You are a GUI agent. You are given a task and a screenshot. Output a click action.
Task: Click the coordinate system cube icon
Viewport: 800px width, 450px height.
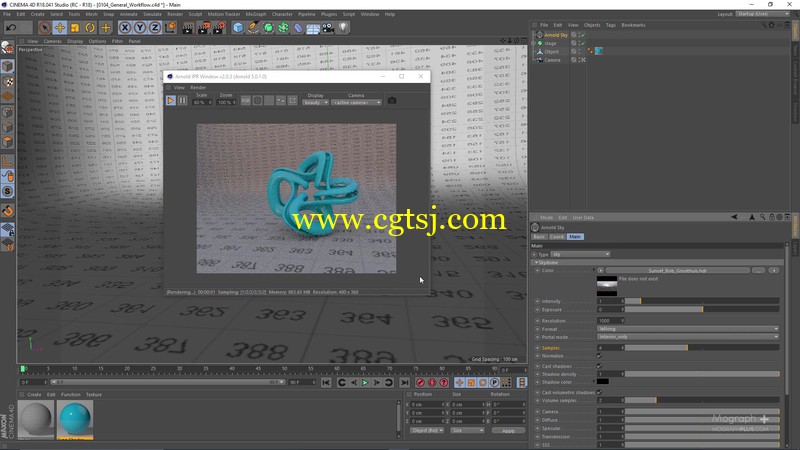point(170,28)
